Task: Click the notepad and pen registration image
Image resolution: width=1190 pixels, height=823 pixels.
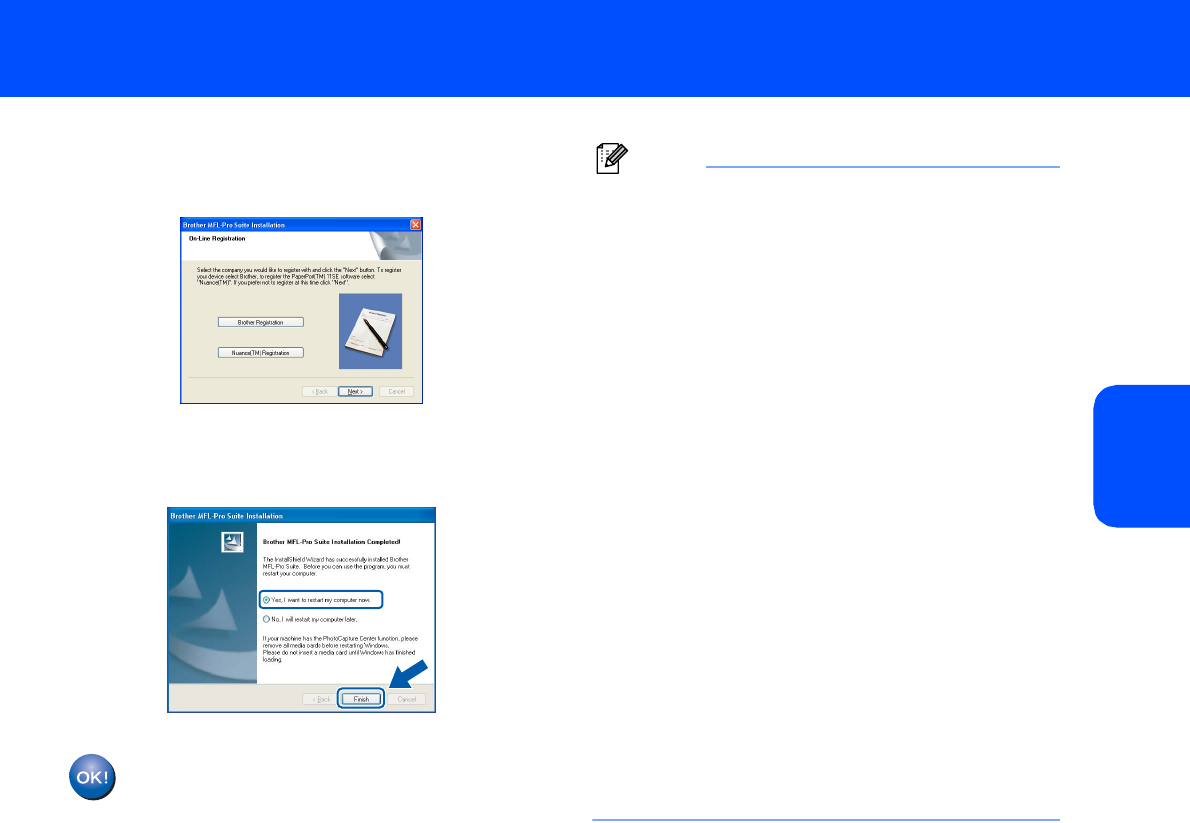Action: coord(370,331)
